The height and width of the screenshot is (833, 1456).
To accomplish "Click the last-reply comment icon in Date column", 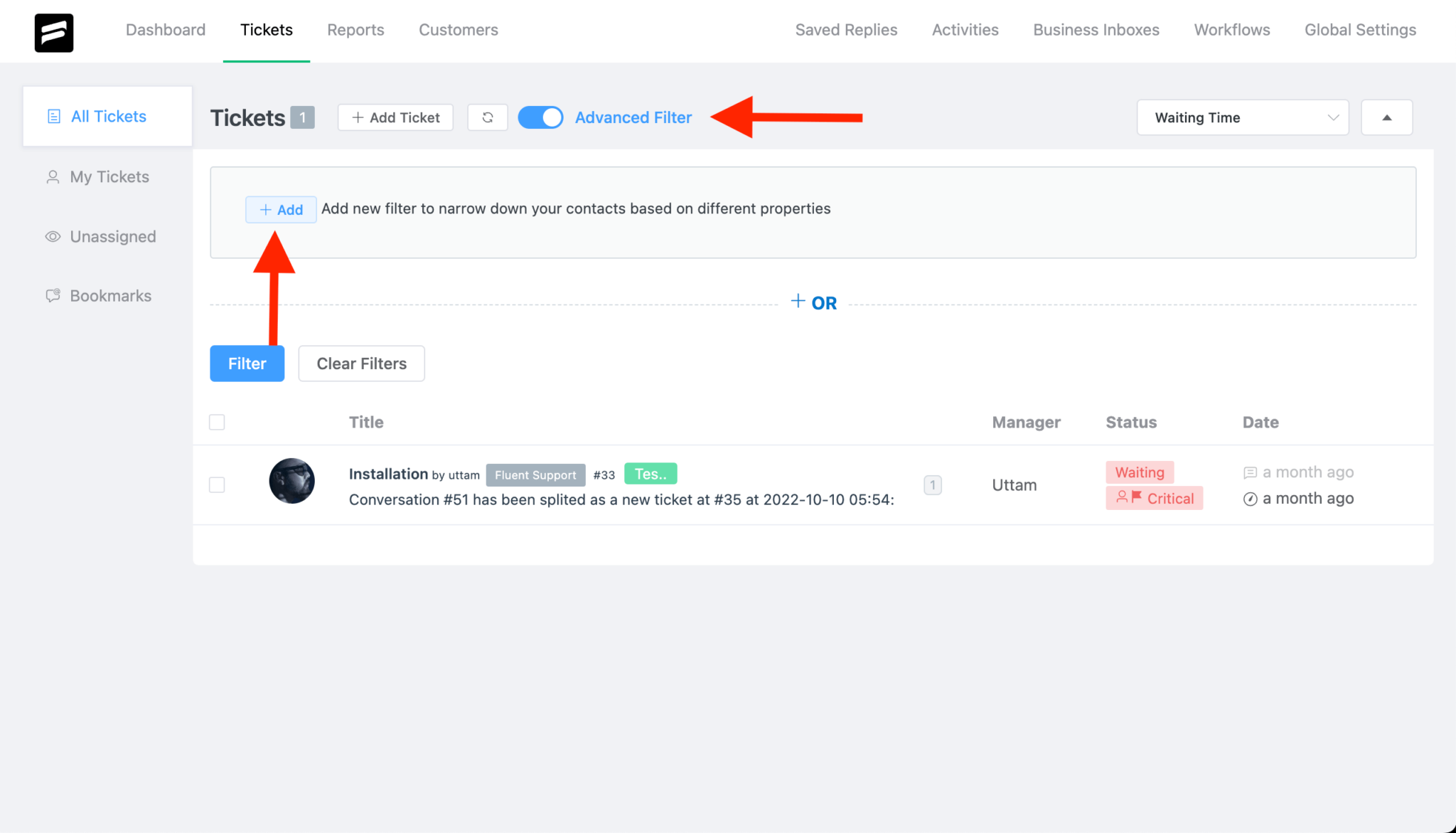I will point(1250,472).
